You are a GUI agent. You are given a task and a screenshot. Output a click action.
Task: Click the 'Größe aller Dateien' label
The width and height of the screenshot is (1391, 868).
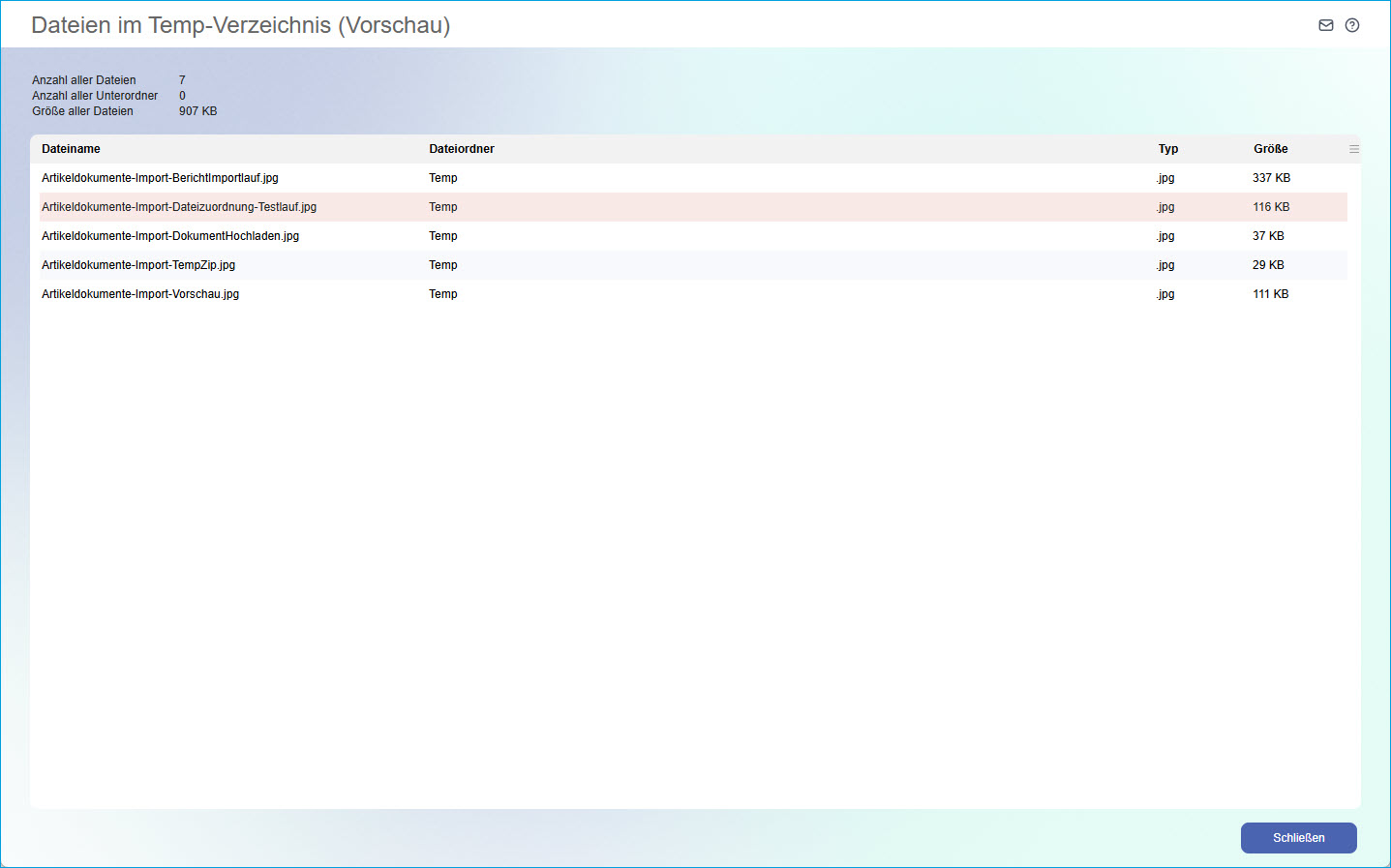(x=82, y=111)
